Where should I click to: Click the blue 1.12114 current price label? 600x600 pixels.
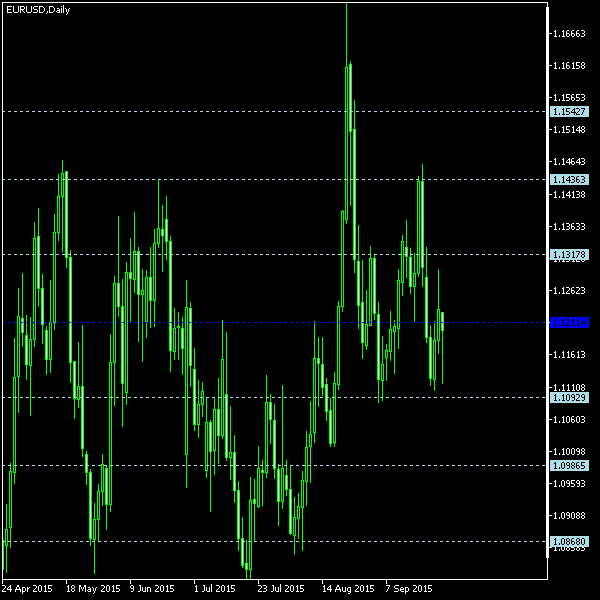(x=569, y=323)
